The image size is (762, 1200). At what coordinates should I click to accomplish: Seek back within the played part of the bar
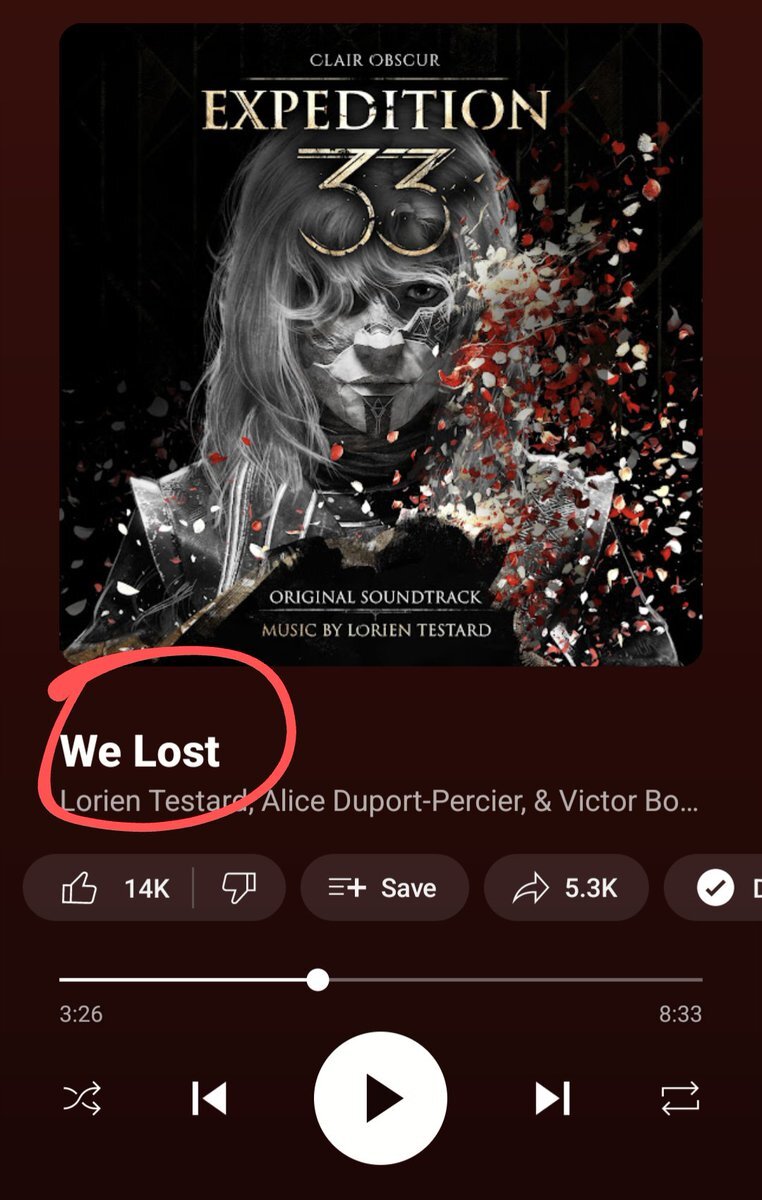tap(183, 980)
